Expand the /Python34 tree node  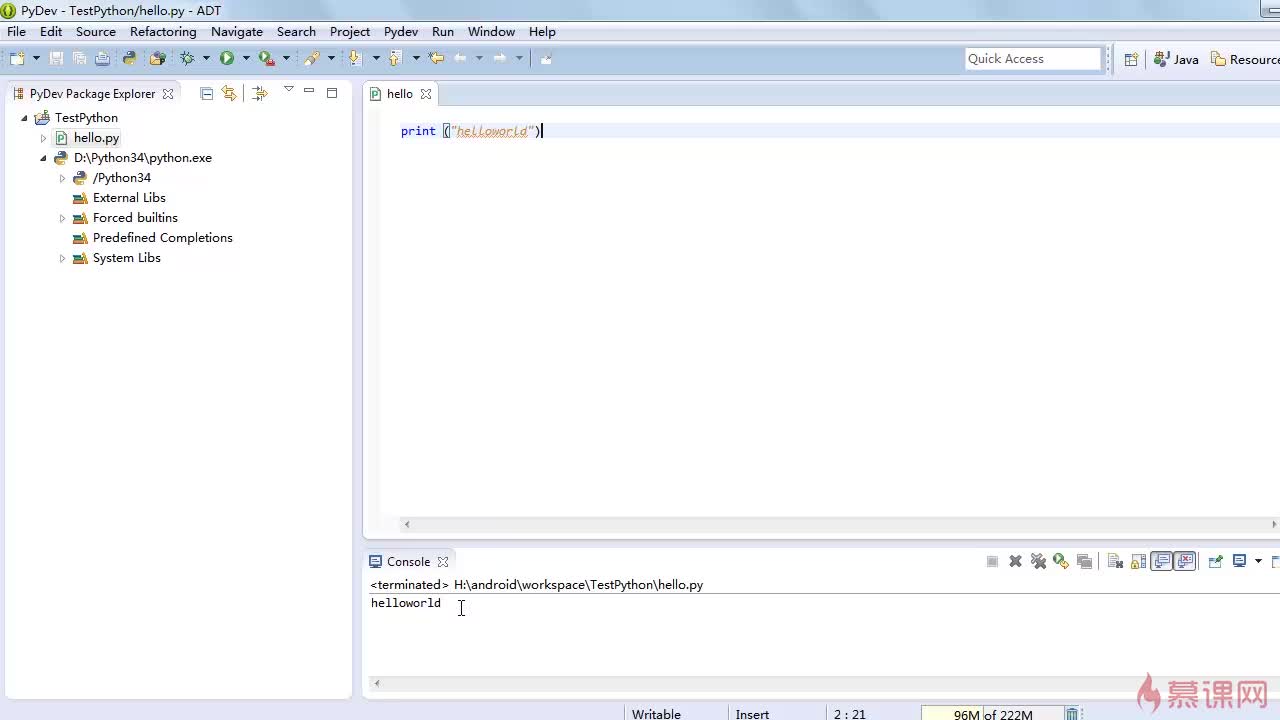pyautogui.click(x=62, y=178)
